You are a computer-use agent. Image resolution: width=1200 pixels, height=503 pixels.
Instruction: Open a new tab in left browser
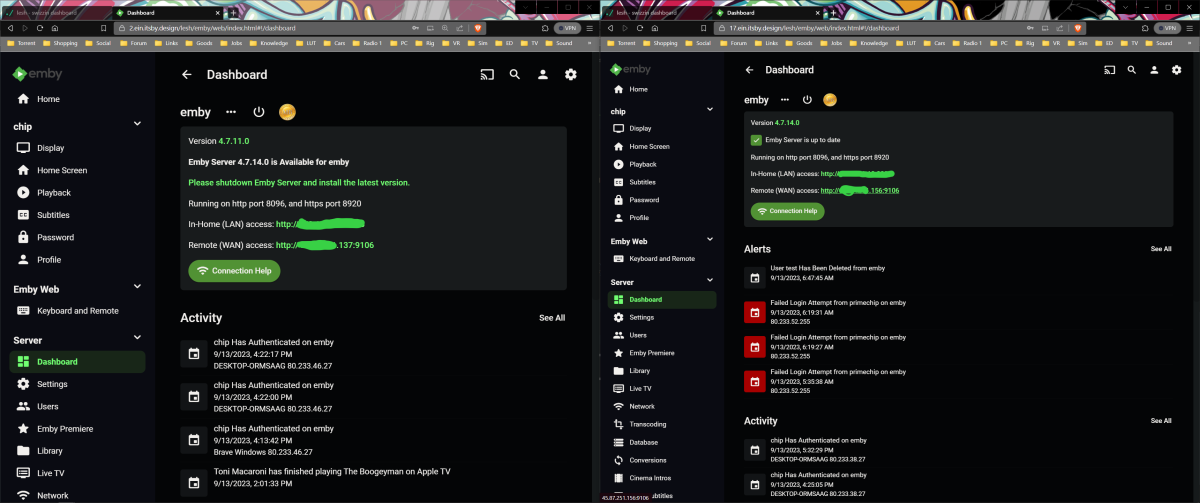[x=231, y=13]
